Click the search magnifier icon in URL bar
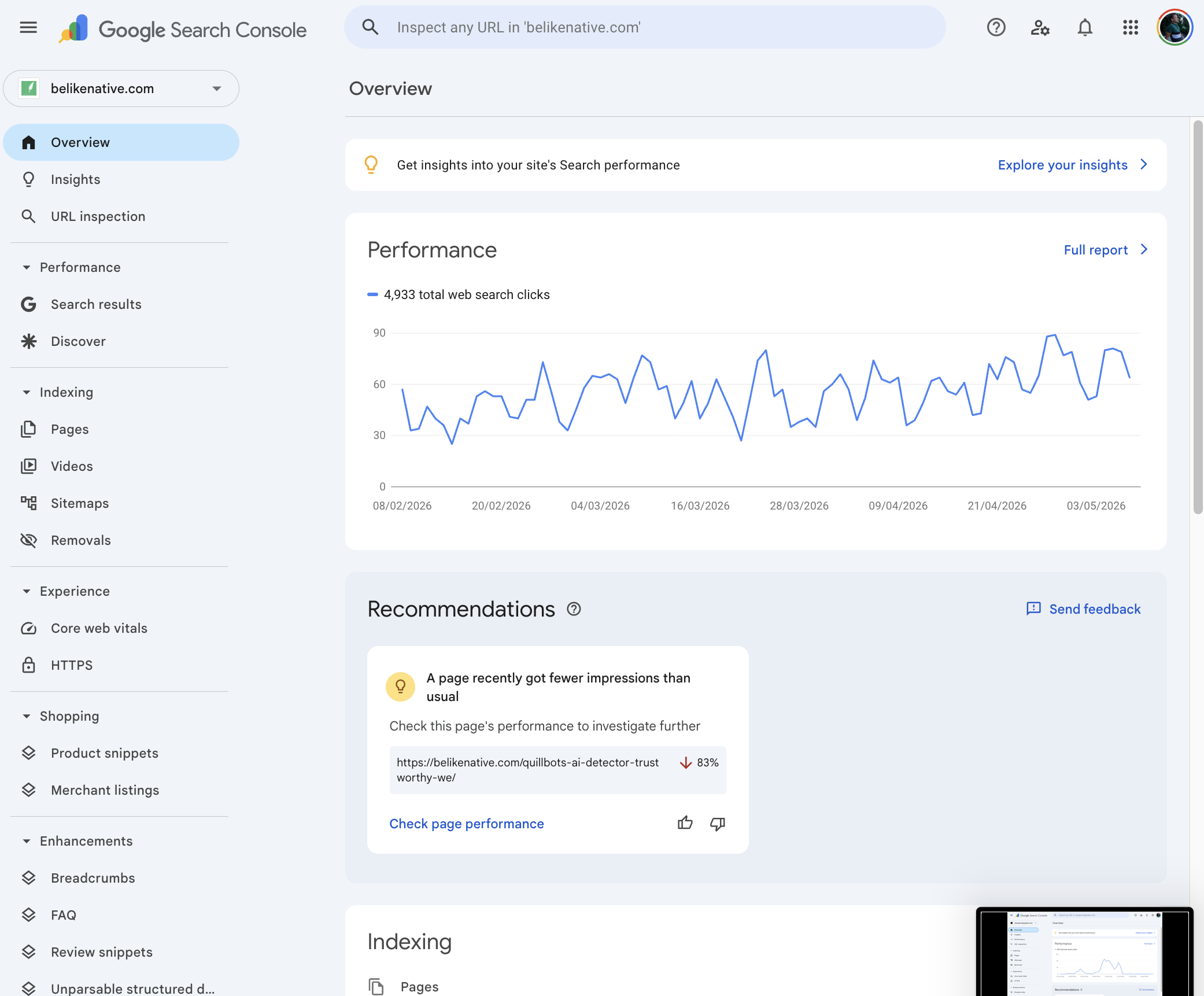1204x996 pixels. point(370,27)
